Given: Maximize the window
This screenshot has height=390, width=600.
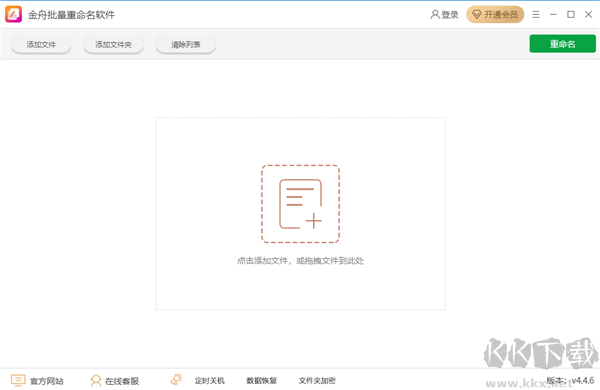Looking at the screenshot, I should (571, 15).
